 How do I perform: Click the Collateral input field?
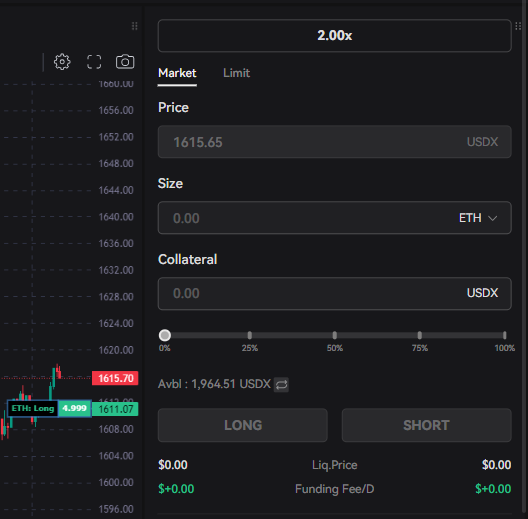click(334, 293)
